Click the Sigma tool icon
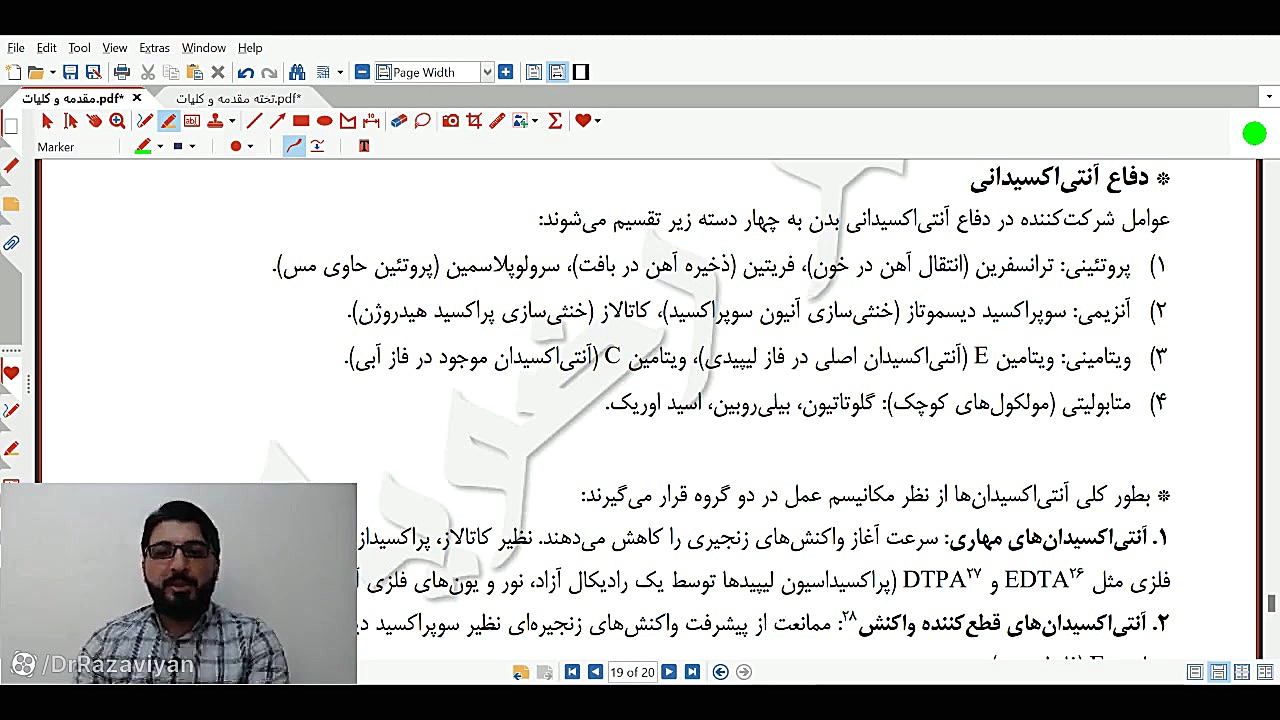 (555, 121)
